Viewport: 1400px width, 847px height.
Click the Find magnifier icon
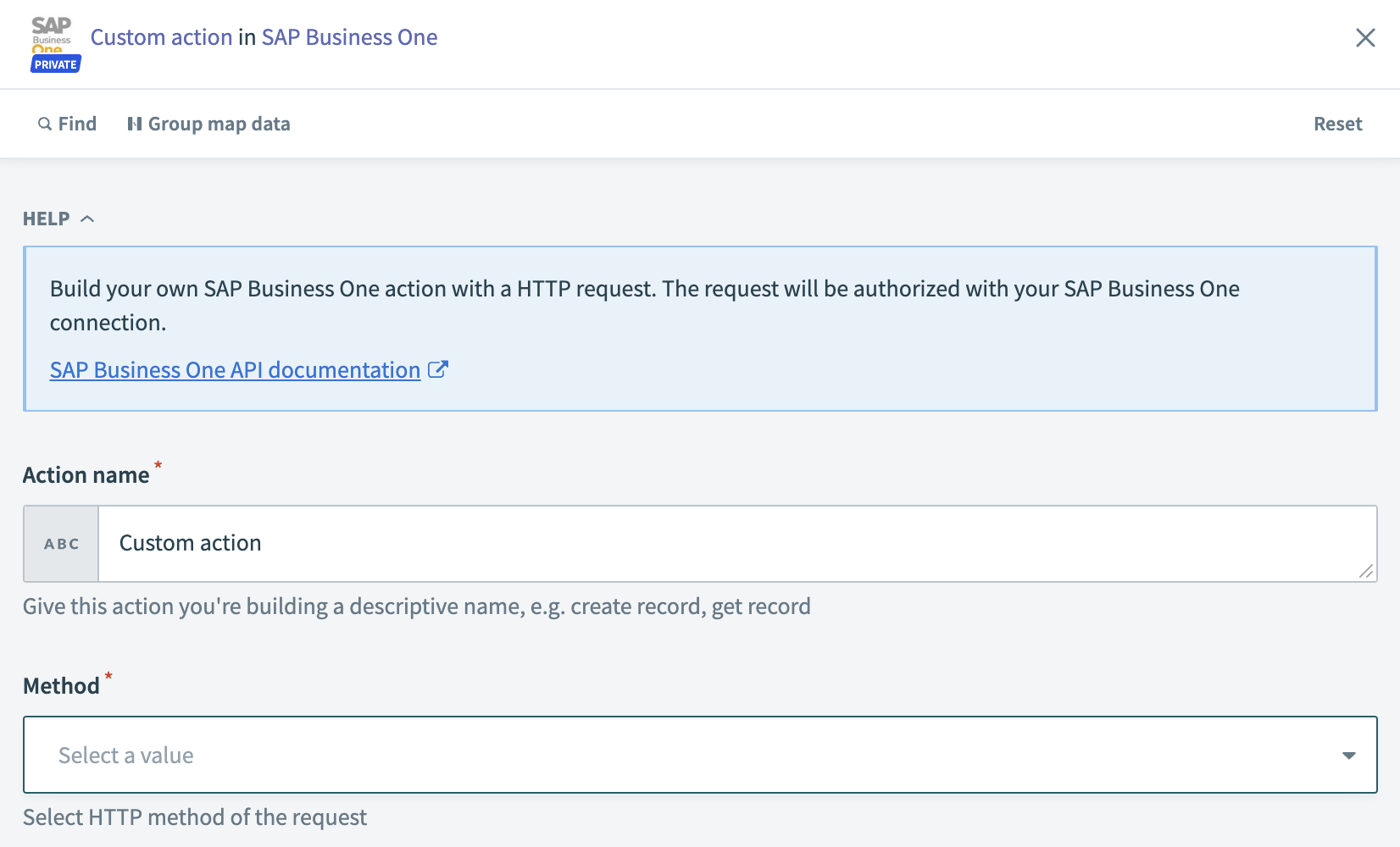pos(45,124)
